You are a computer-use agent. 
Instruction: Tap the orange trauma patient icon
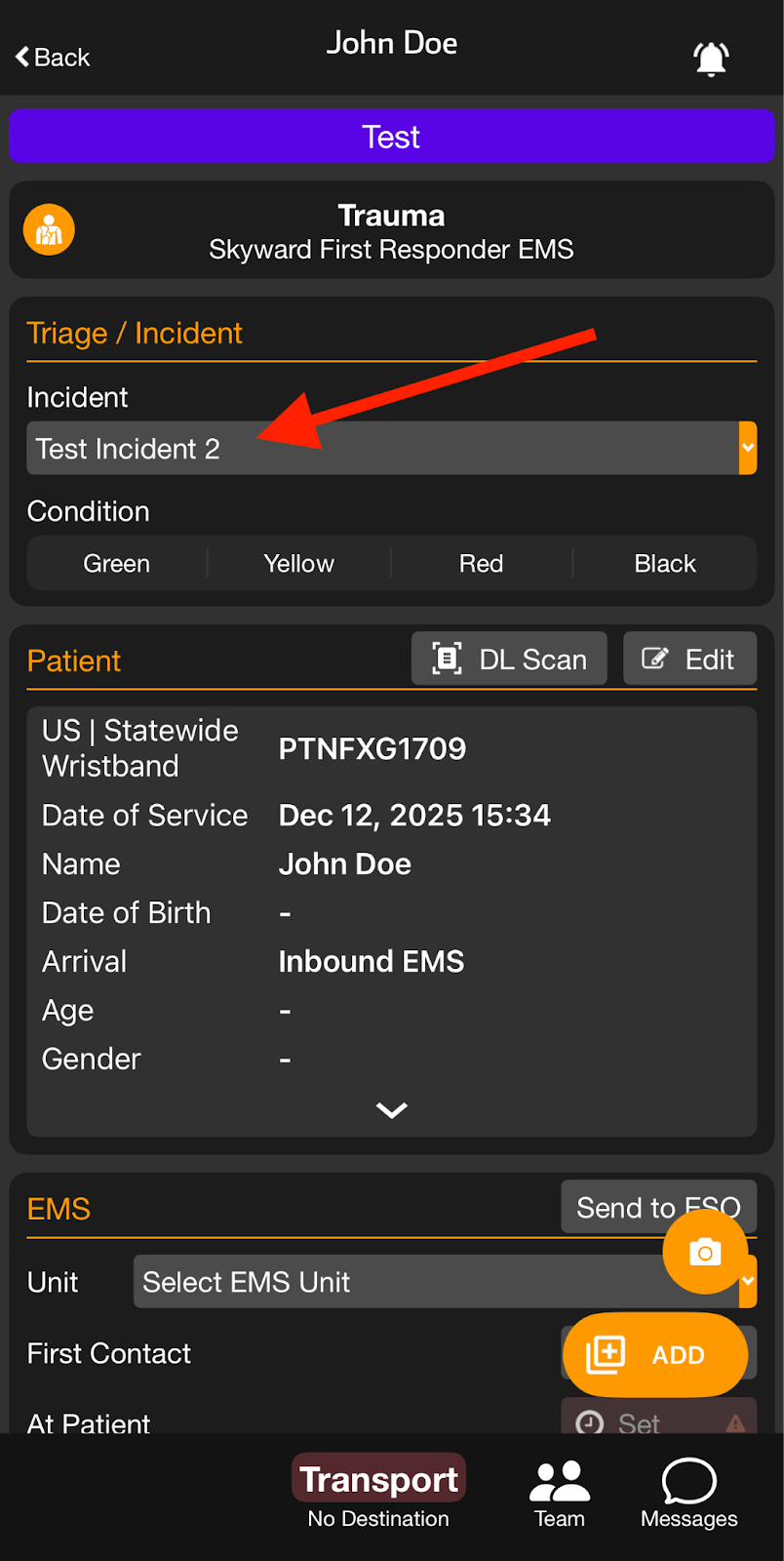[49, 230]
